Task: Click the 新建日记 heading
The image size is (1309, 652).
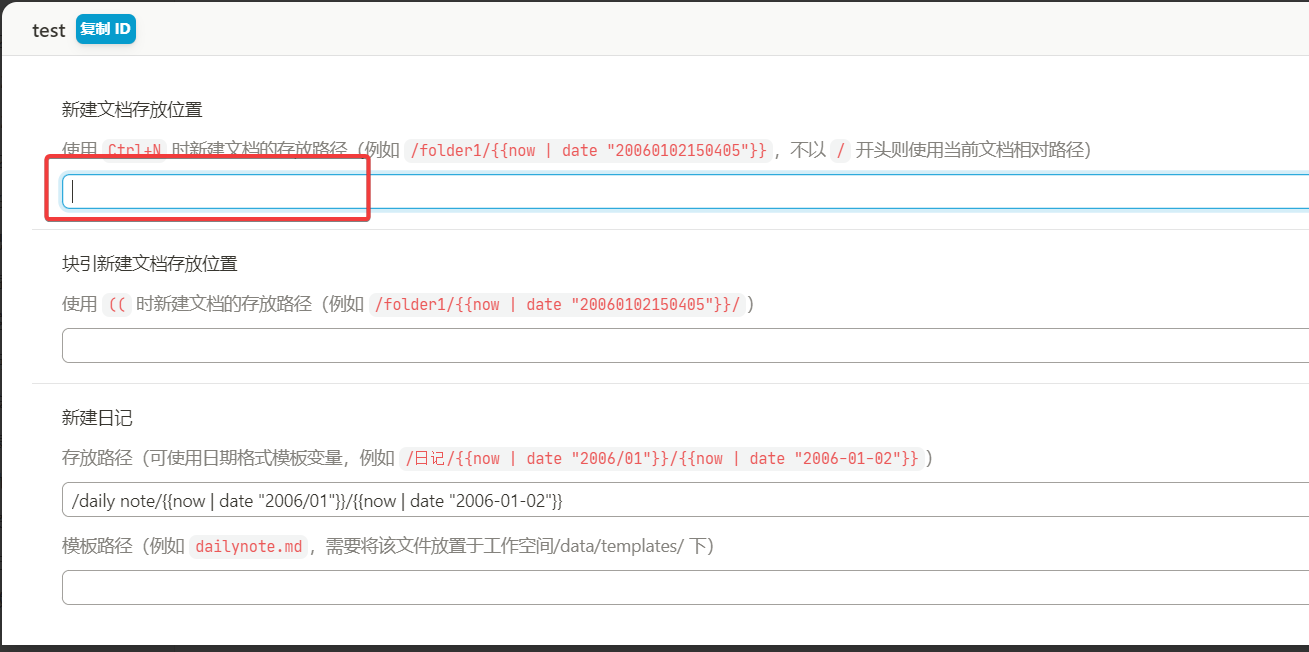Action: click(x=97, y=418)
